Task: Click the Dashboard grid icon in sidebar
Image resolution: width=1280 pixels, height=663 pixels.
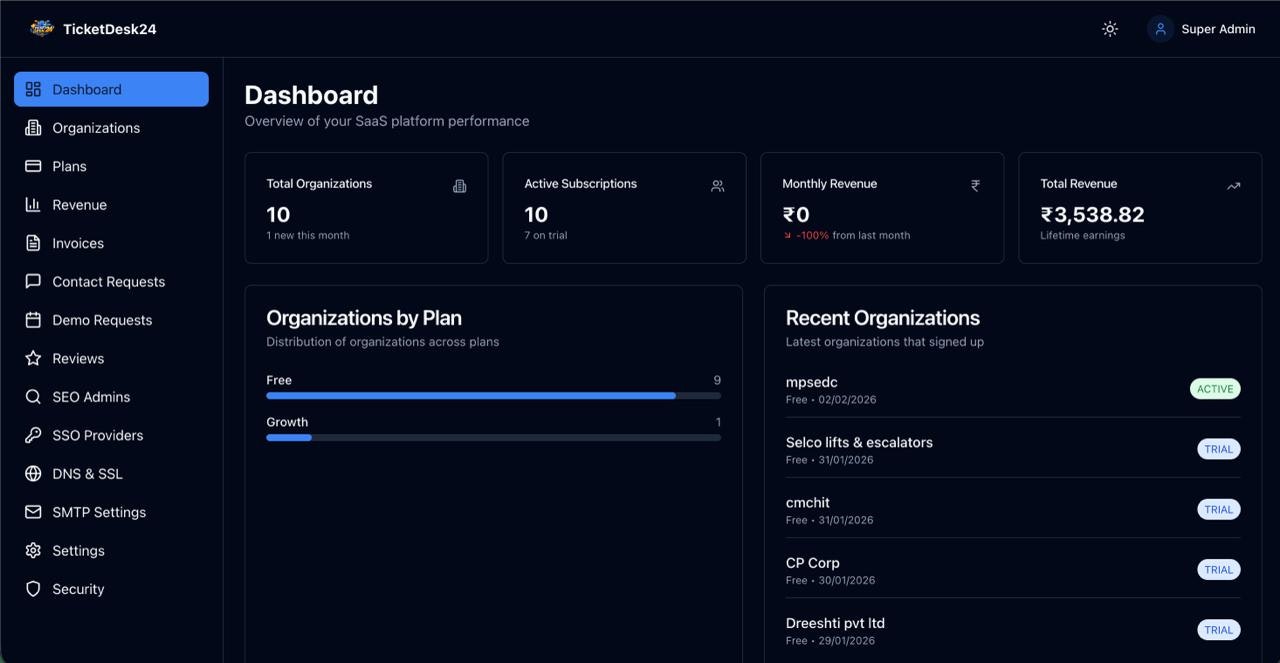Action: [x=33, y=89]
